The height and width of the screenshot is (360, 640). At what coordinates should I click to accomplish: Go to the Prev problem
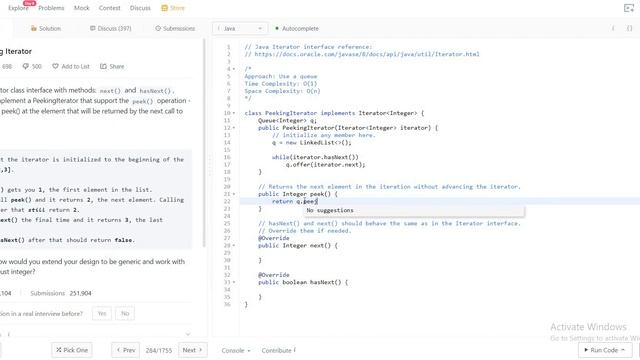125,350
